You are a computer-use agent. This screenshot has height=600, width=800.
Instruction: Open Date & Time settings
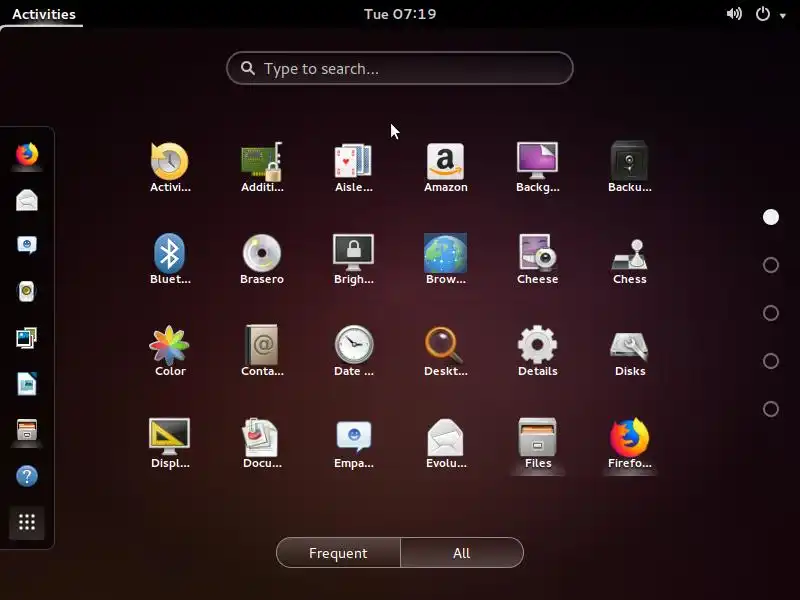[x=354, y=351]
